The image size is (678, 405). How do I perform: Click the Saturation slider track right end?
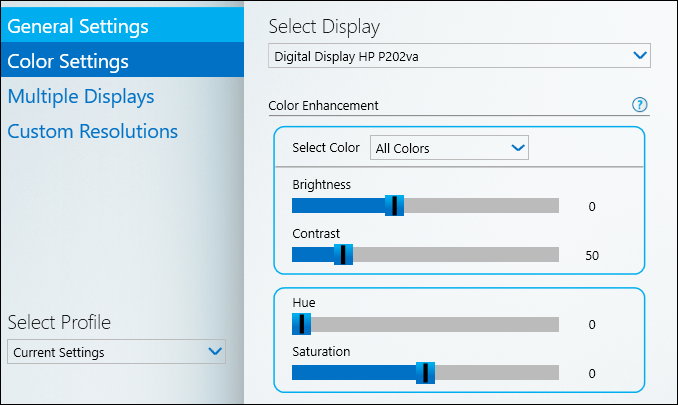553,373
